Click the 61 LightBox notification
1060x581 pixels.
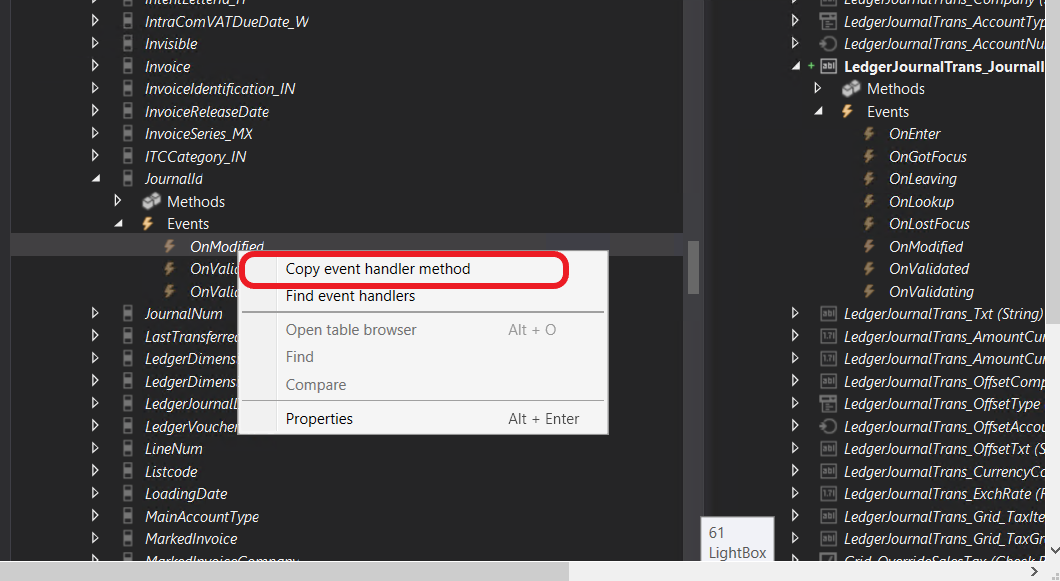[737, 539]
